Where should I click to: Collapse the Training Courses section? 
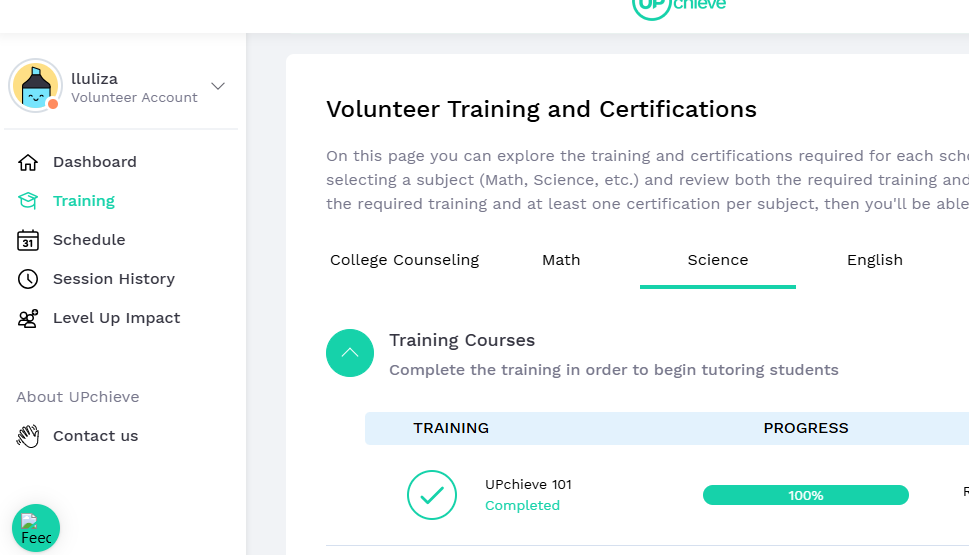pos(350,354)
